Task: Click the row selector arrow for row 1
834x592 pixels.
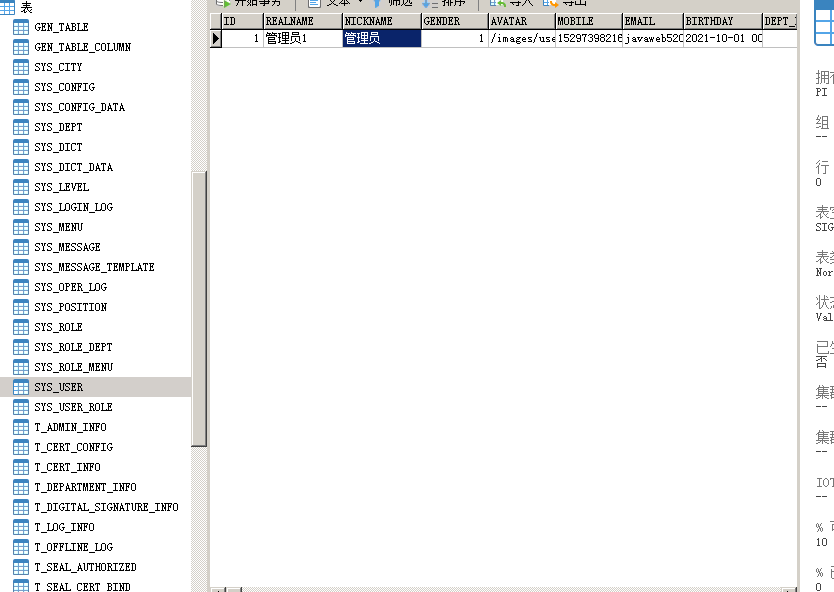Action: click(x=214, y=37)
